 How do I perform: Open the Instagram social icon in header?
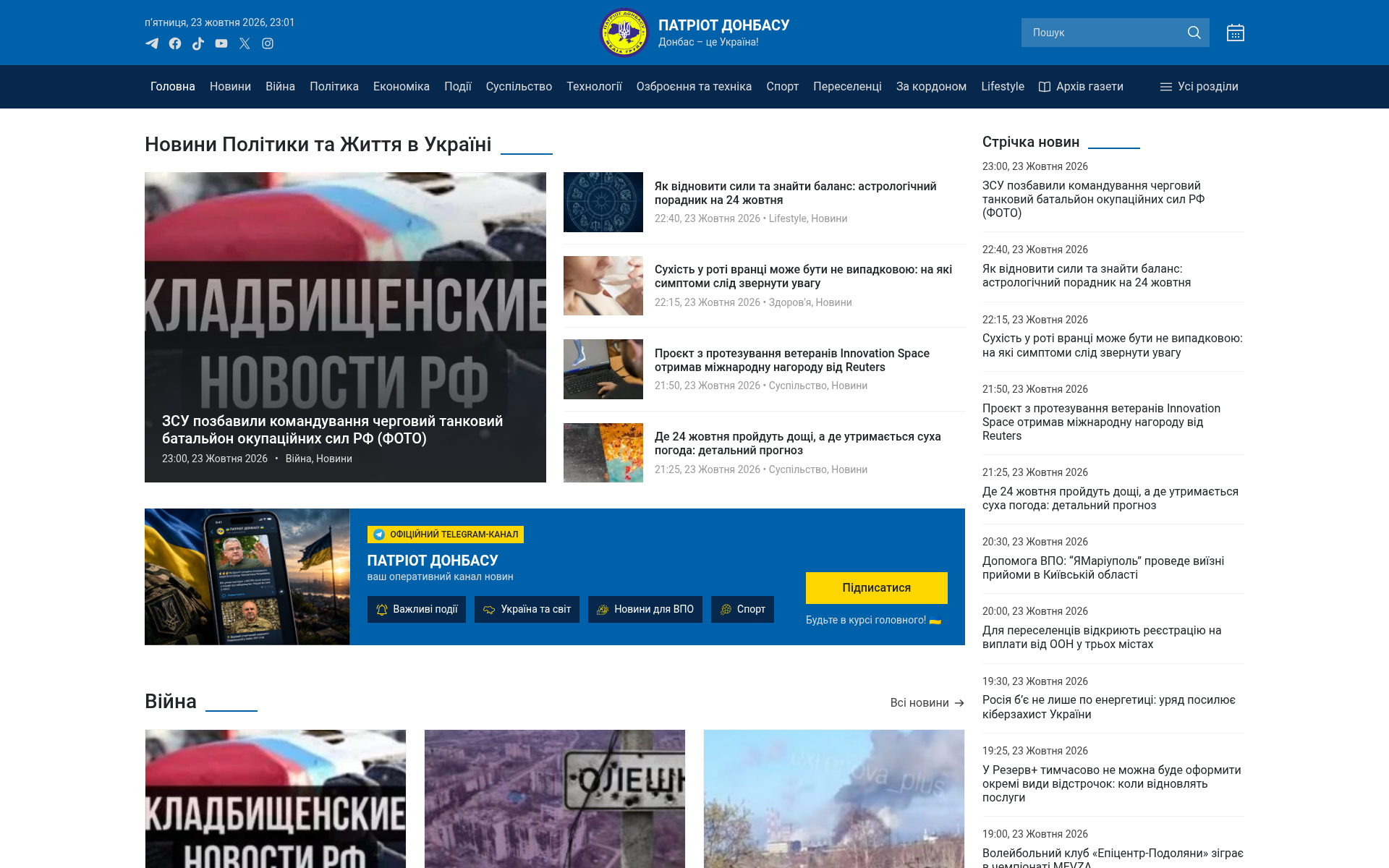click(x=268, y=43)
